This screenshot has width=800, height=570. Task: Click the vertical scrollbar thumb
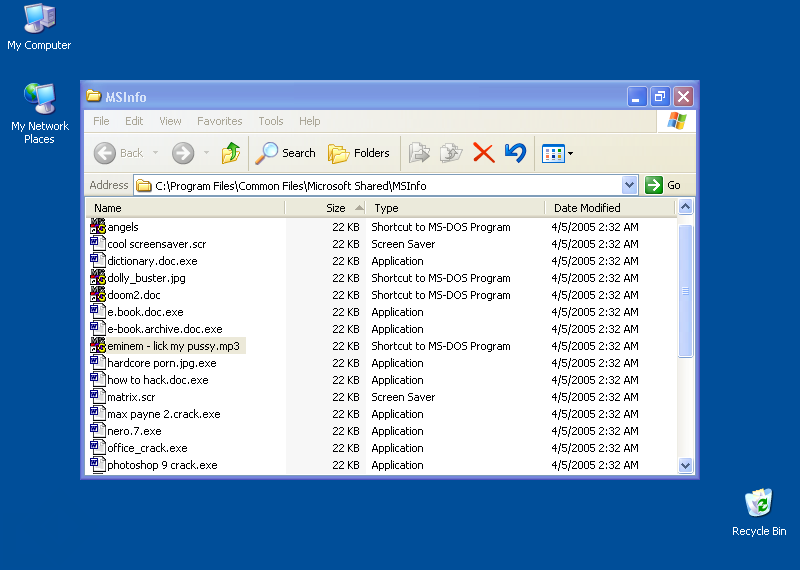pyautogui.click(x=685, y=291)
